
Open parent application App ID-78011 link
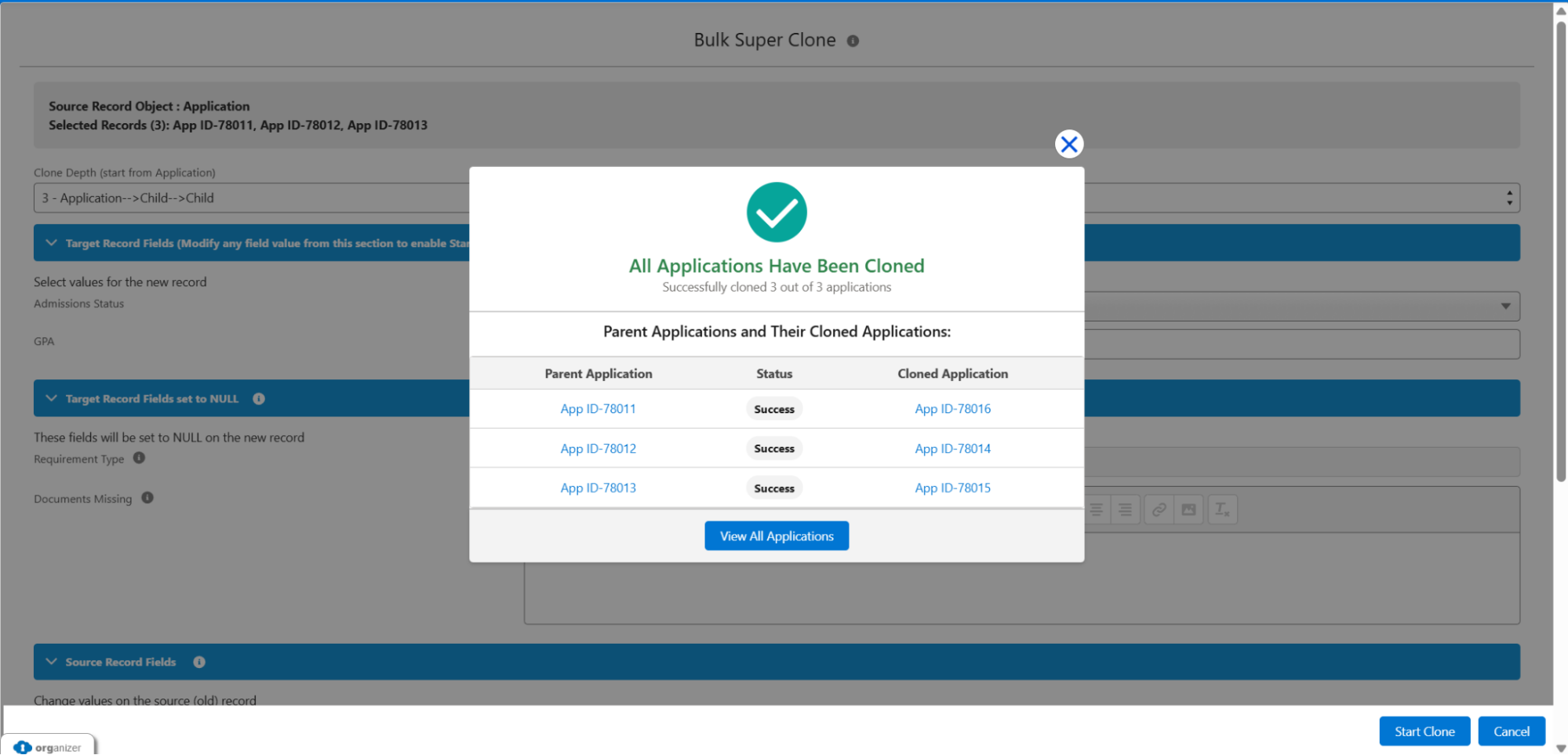coord(598,409)
